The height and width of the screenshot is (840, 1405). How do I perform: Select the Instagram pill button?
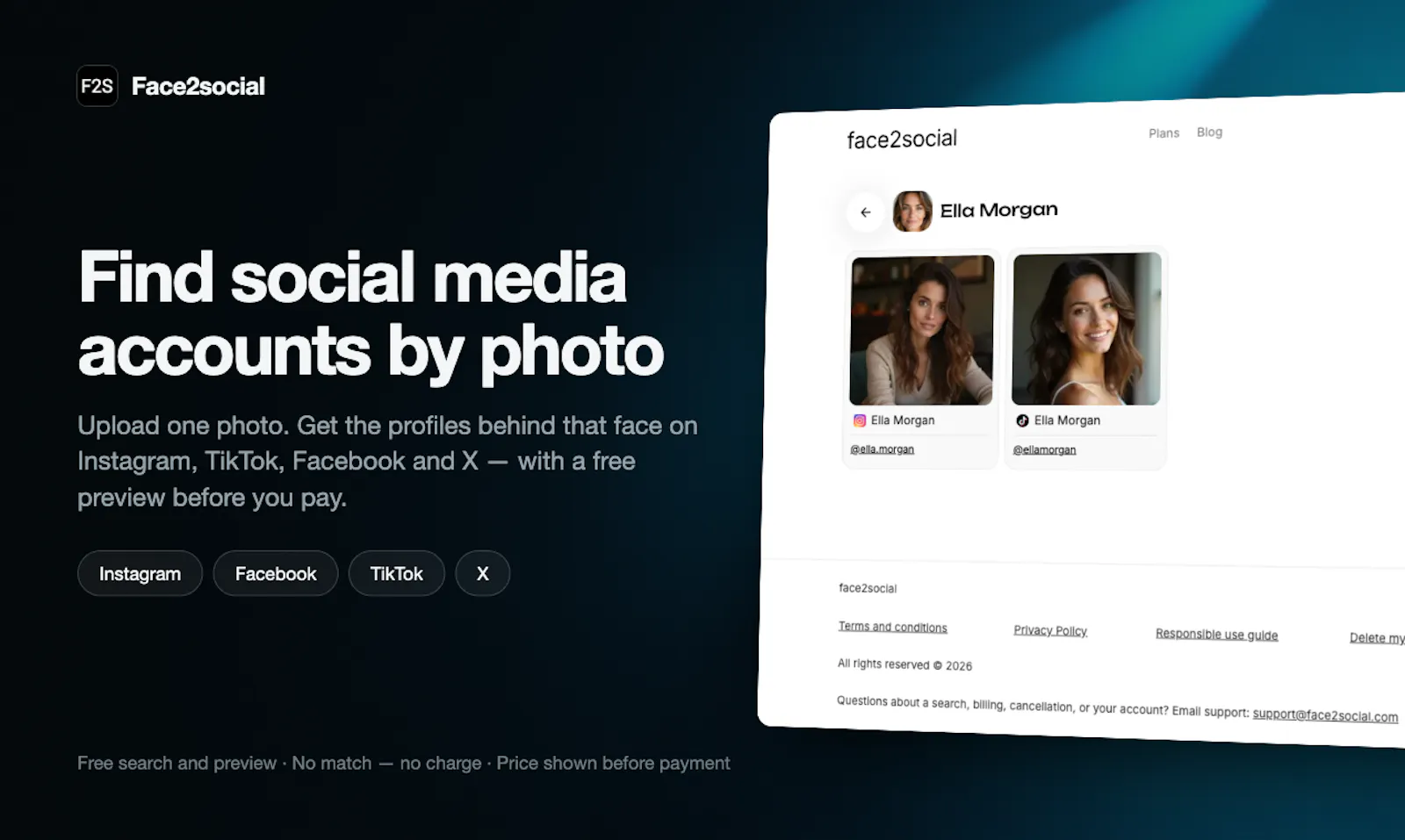[x=140, y=573]
